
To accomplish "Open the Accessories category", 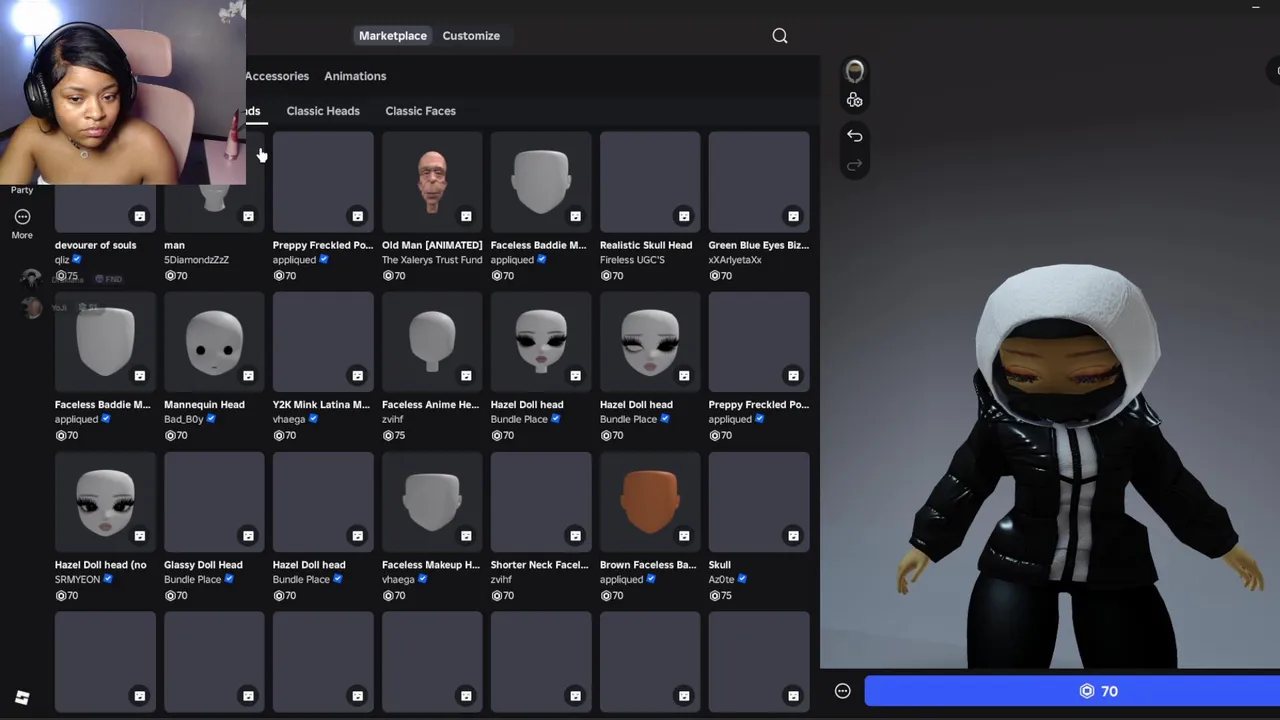I will [277, 76].
